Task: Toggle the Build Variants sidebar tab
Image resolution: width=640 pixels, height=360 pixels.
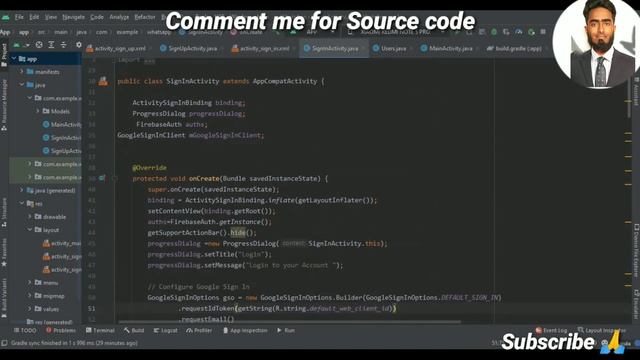Action: click(4, 298)
